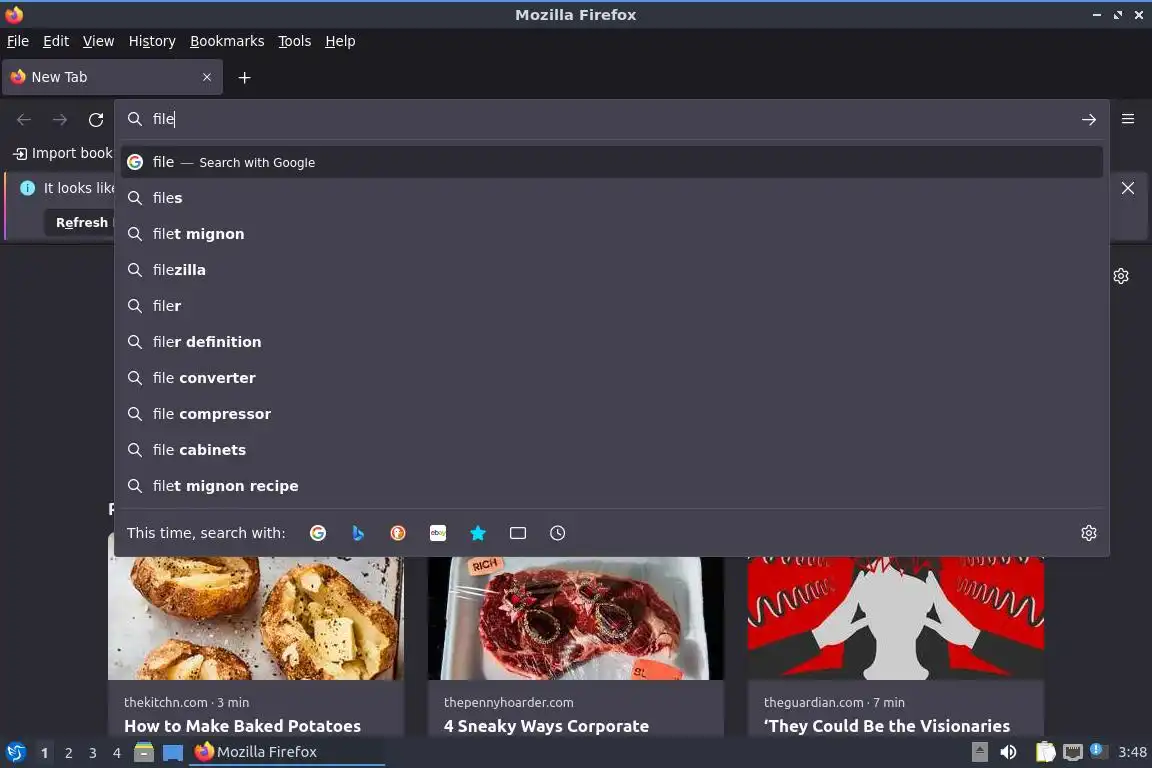Click the info icon in notification bar

coord(28,188)
